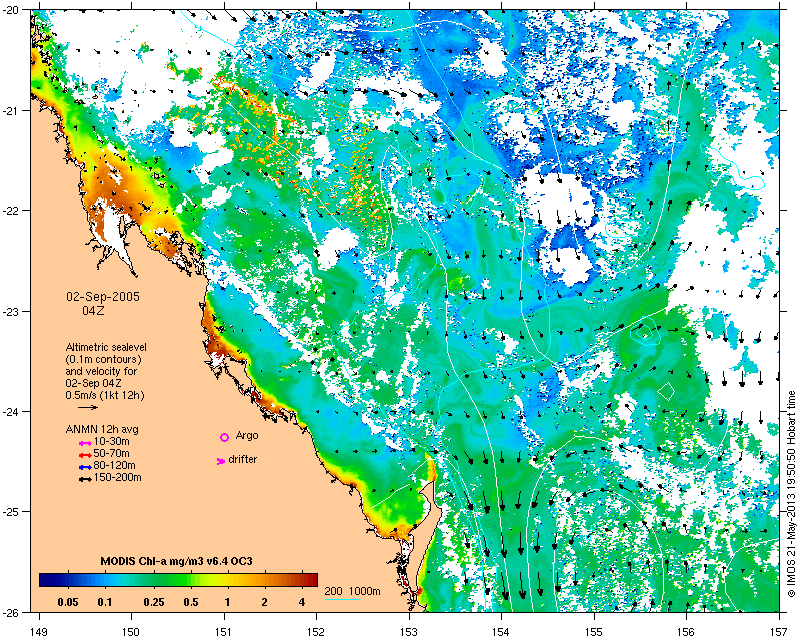Click longitude axis label 153
Screen dimensions: 800x640
click(x=409, y=631)
